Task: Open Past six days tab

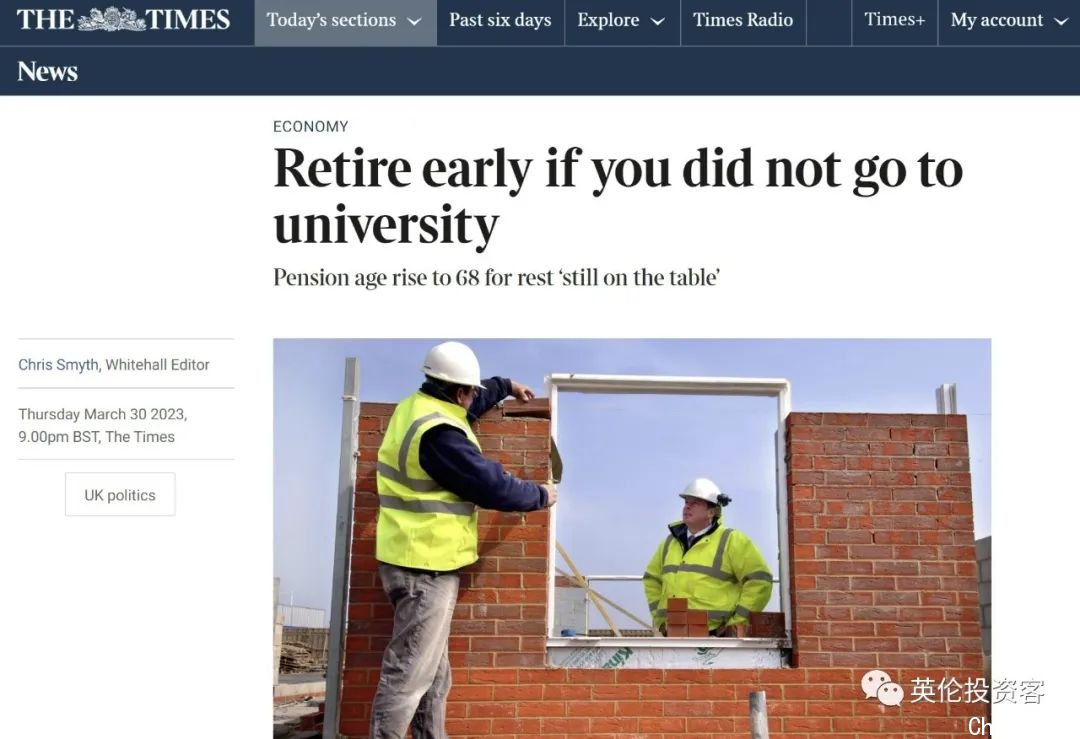Action: pos(500,20)
